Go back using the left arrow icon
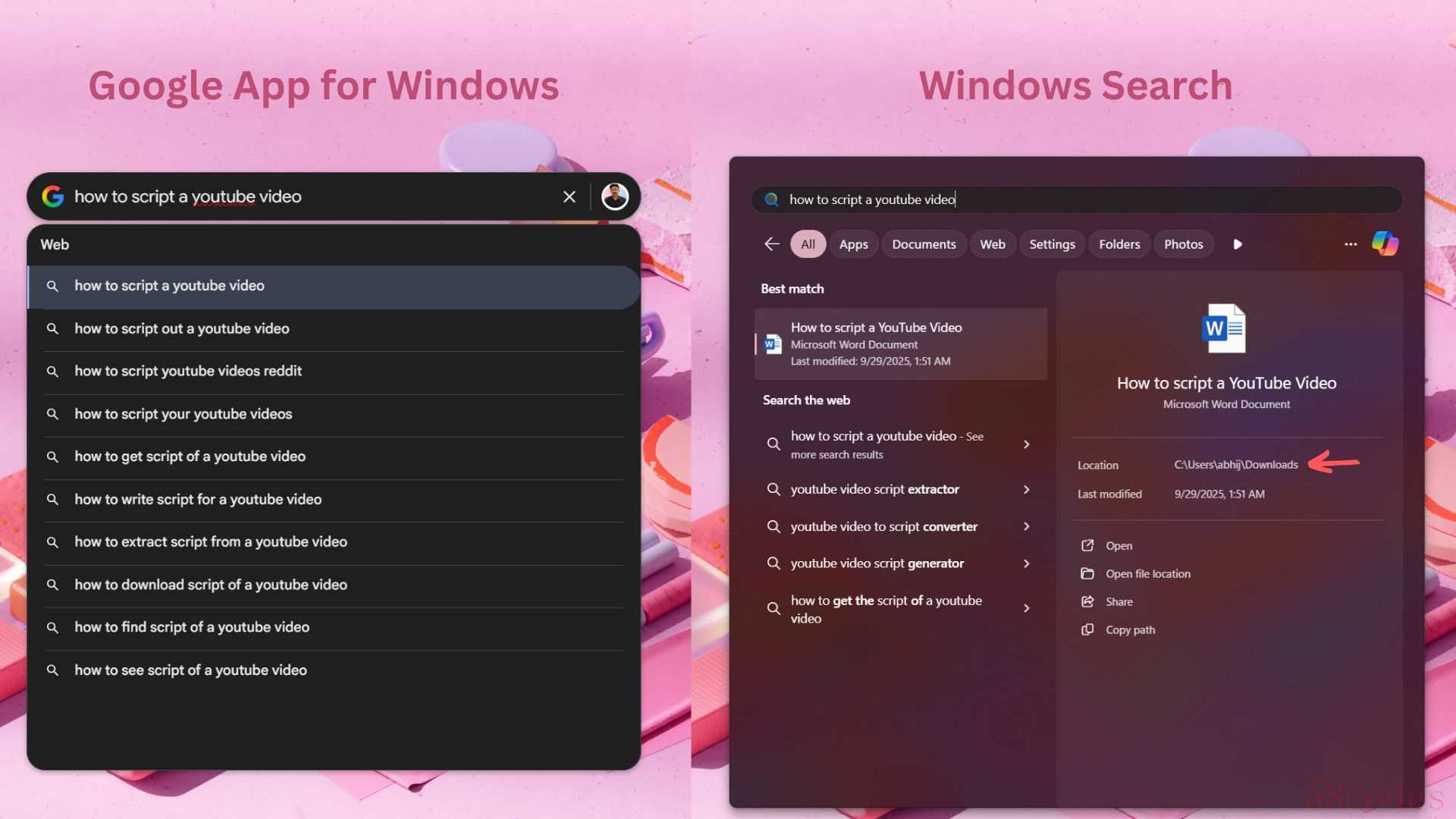 click(772, 244)
